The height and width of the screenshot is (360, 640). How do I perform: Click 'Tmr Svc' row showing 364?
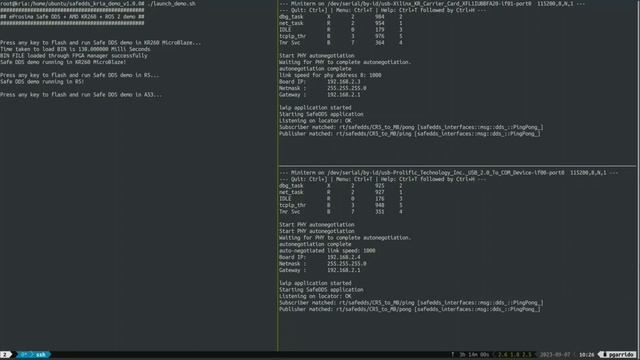point(341,43)
